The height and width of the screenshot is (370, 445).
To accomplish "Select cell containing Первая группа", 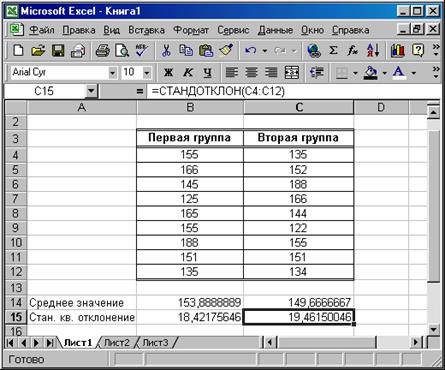I will click(x=190, y=138).
